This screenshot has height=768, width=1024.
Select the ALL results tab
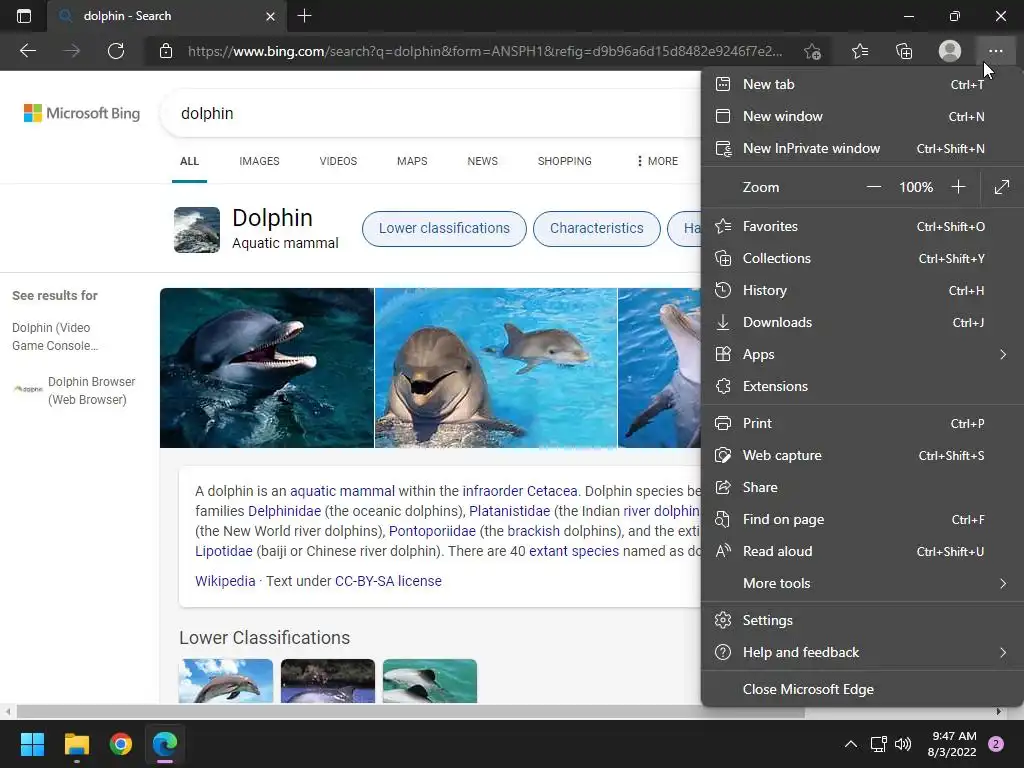pyautogui.click(x=189, y=161)
